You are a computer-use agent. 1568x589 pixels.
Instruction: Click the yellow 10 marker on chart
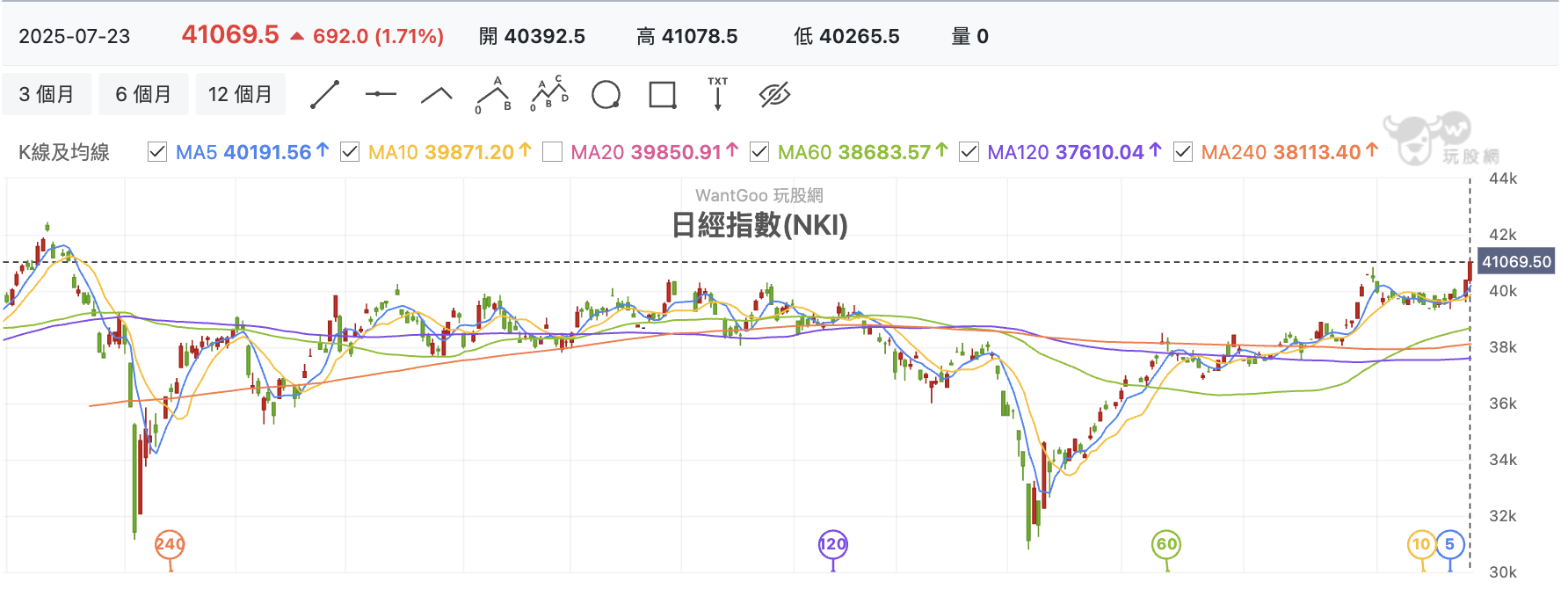tap(1421, 544)
